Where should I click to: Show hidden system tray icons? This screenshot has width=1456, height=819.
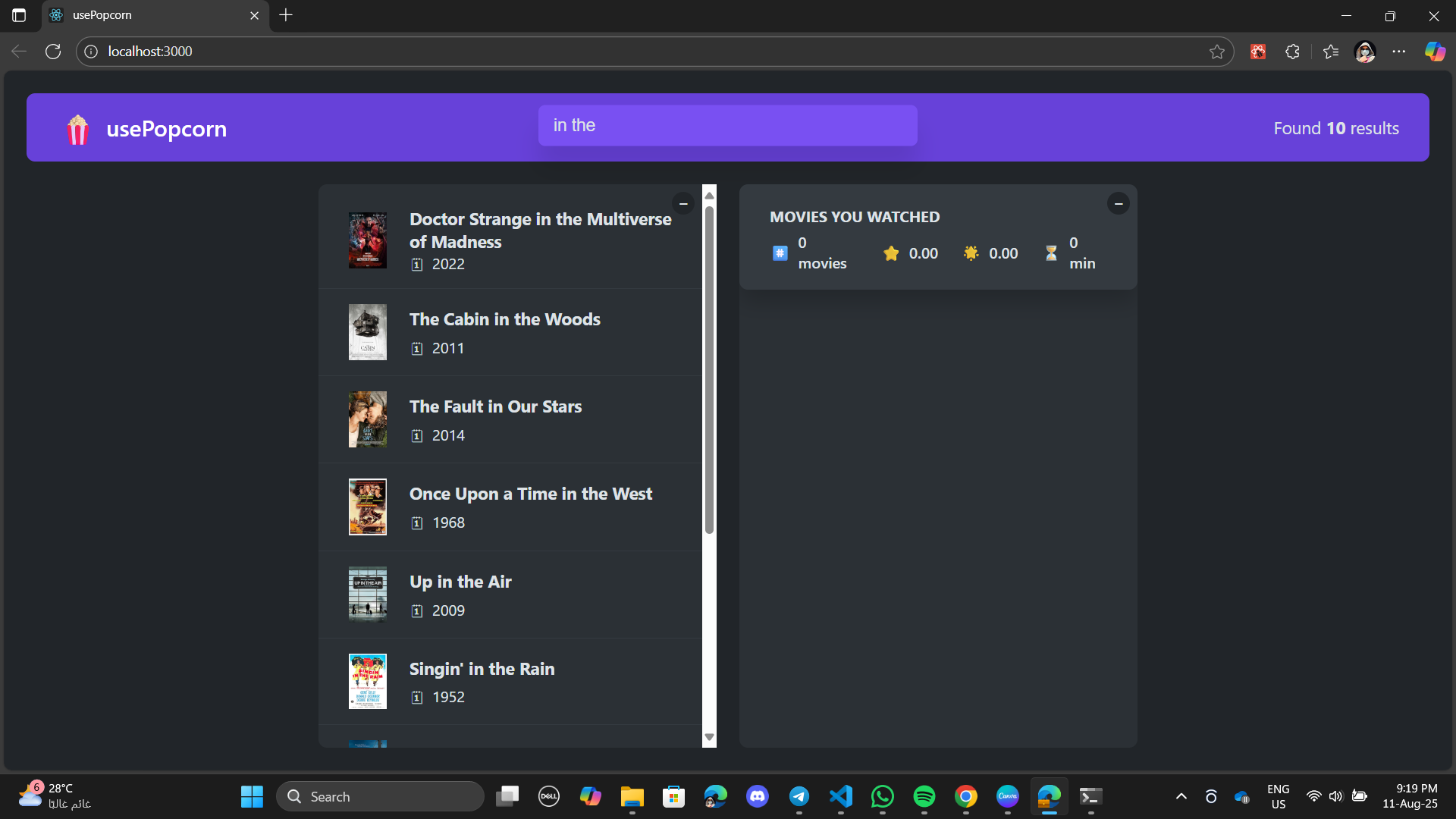click(1181, 796)
